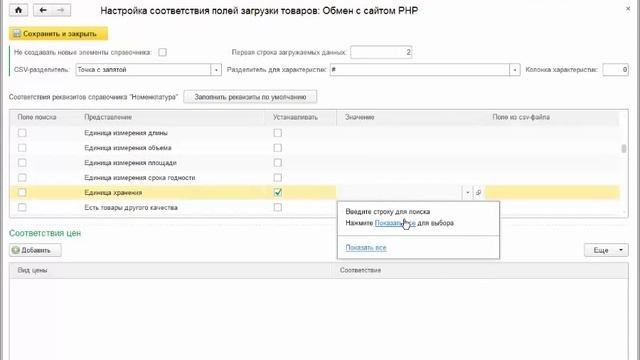
Task: Toggle Поле поиска for Единица измерения площади
Action: [x=22, y=163]
